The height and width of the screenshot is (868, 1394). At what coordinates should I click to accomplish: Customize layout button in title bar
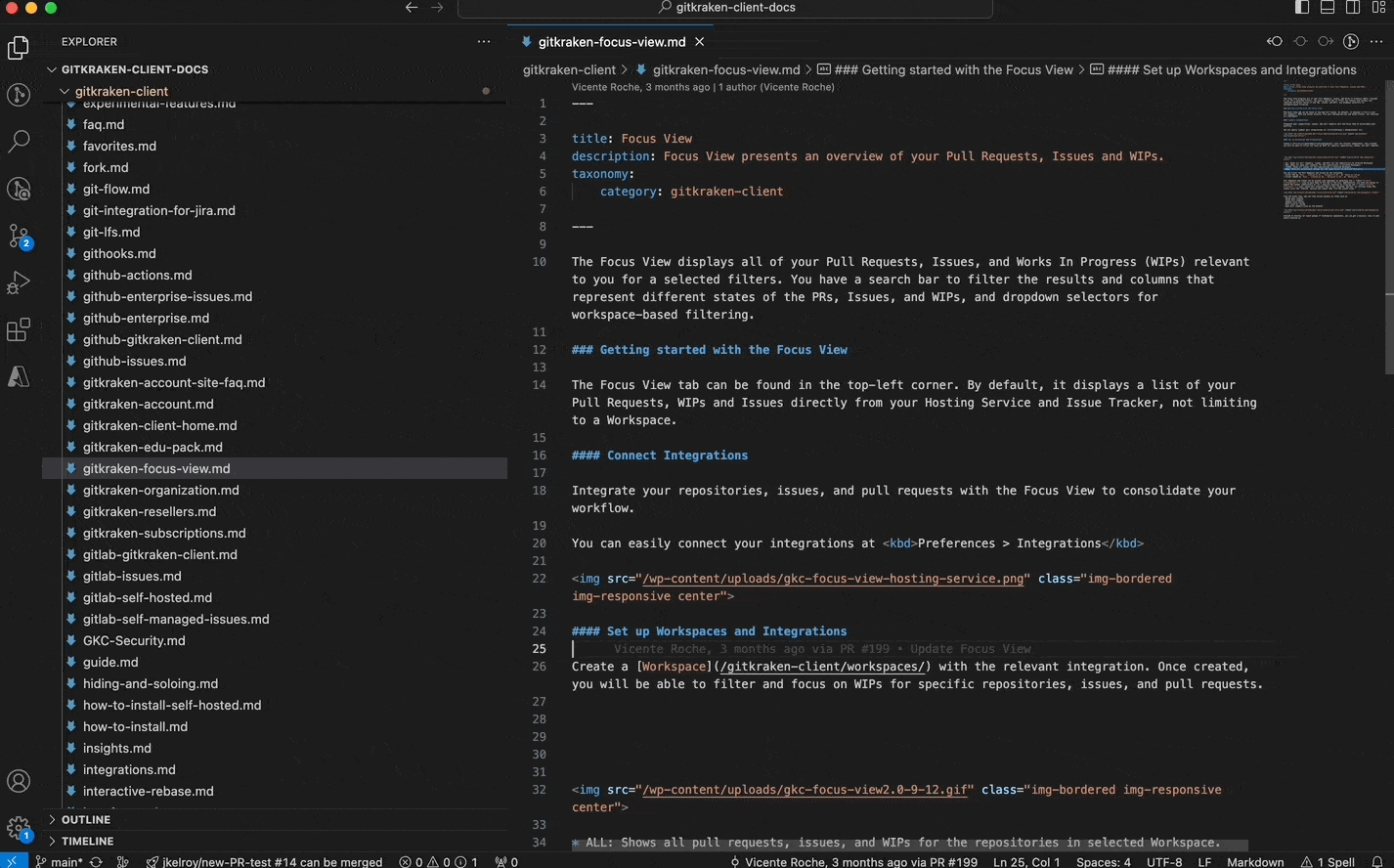[1378, 8]
